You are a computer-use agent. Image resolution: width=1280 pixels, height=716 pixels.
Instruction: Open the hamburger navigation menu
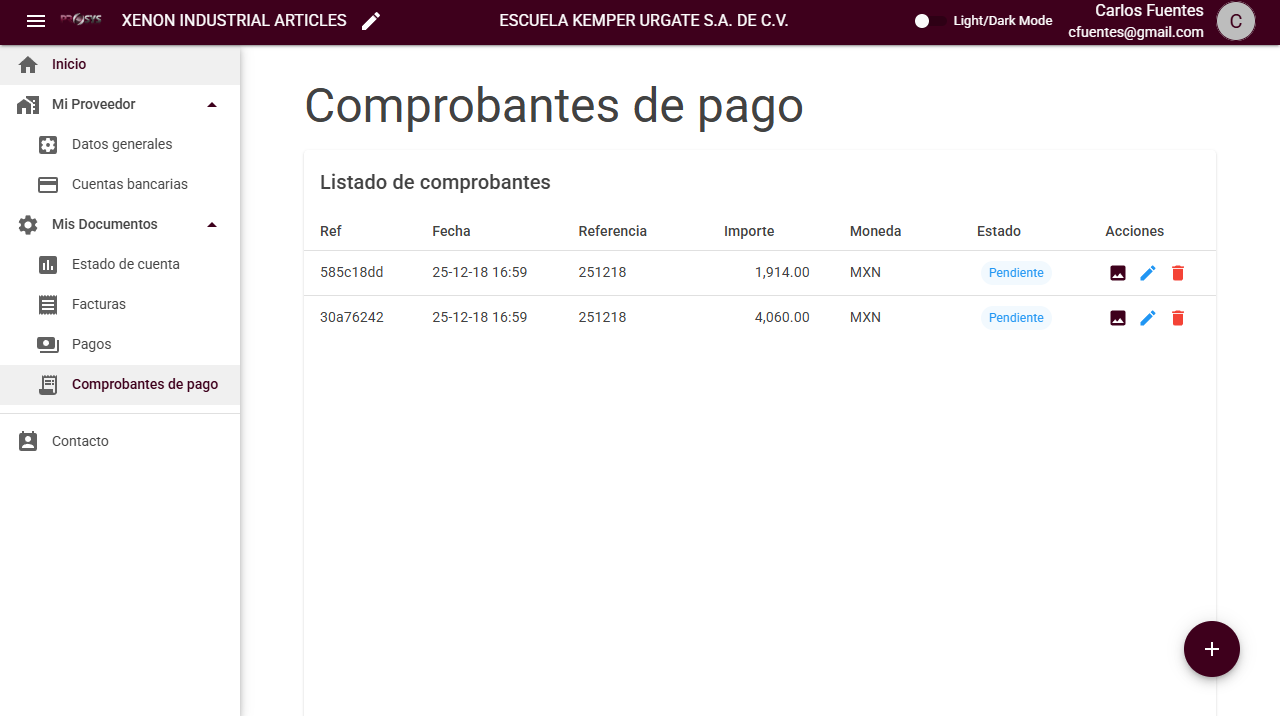point(36,21)
